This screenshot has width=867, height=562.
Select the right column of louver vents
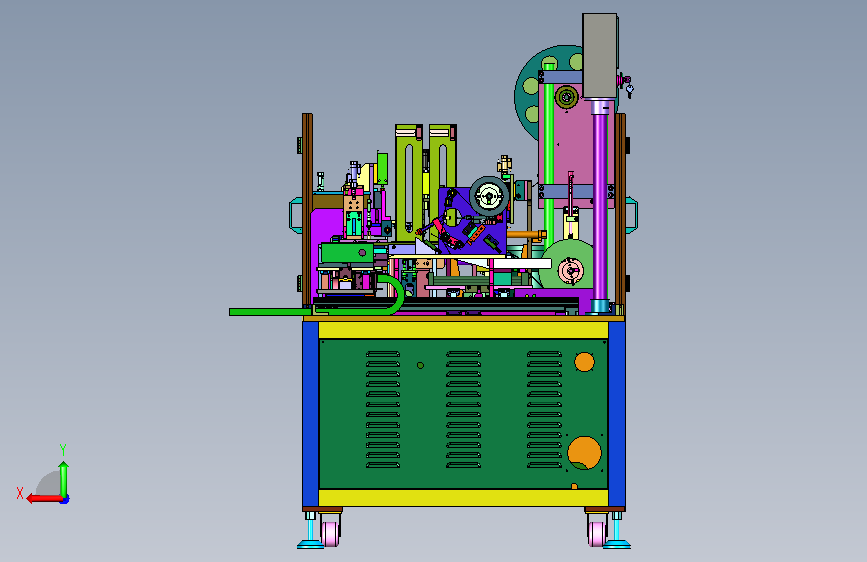(544, 409)
